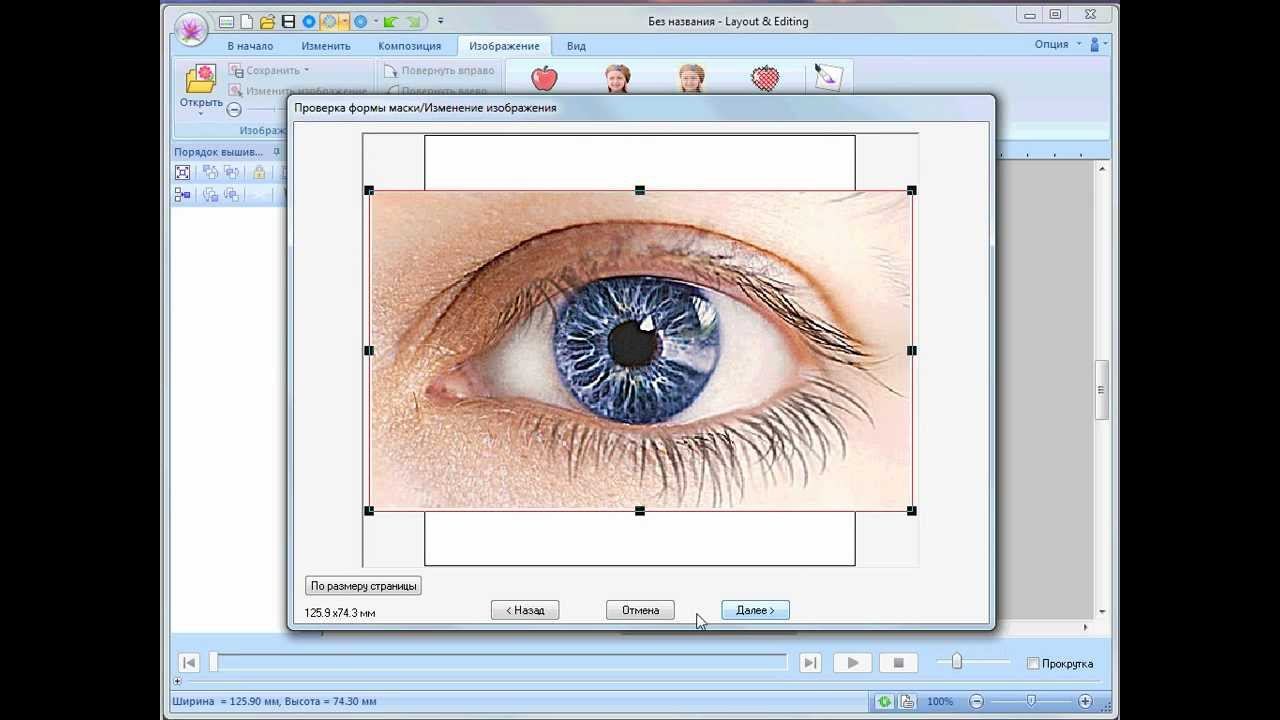This screenshot has width=1280, height=720.
Task: Enable the "Прокрутка" checkbox
Action: click(x=1033, y=663)
